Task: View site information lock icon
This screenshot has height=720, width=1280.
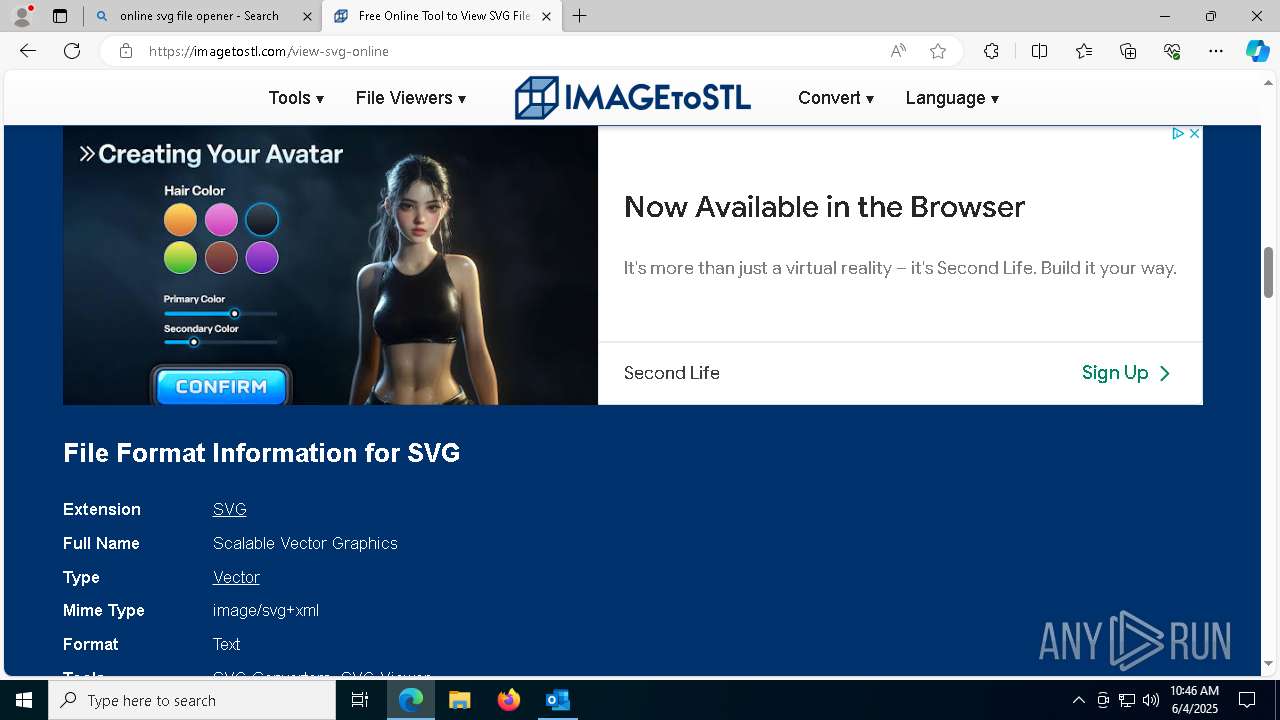Action: tap(126, 51)
